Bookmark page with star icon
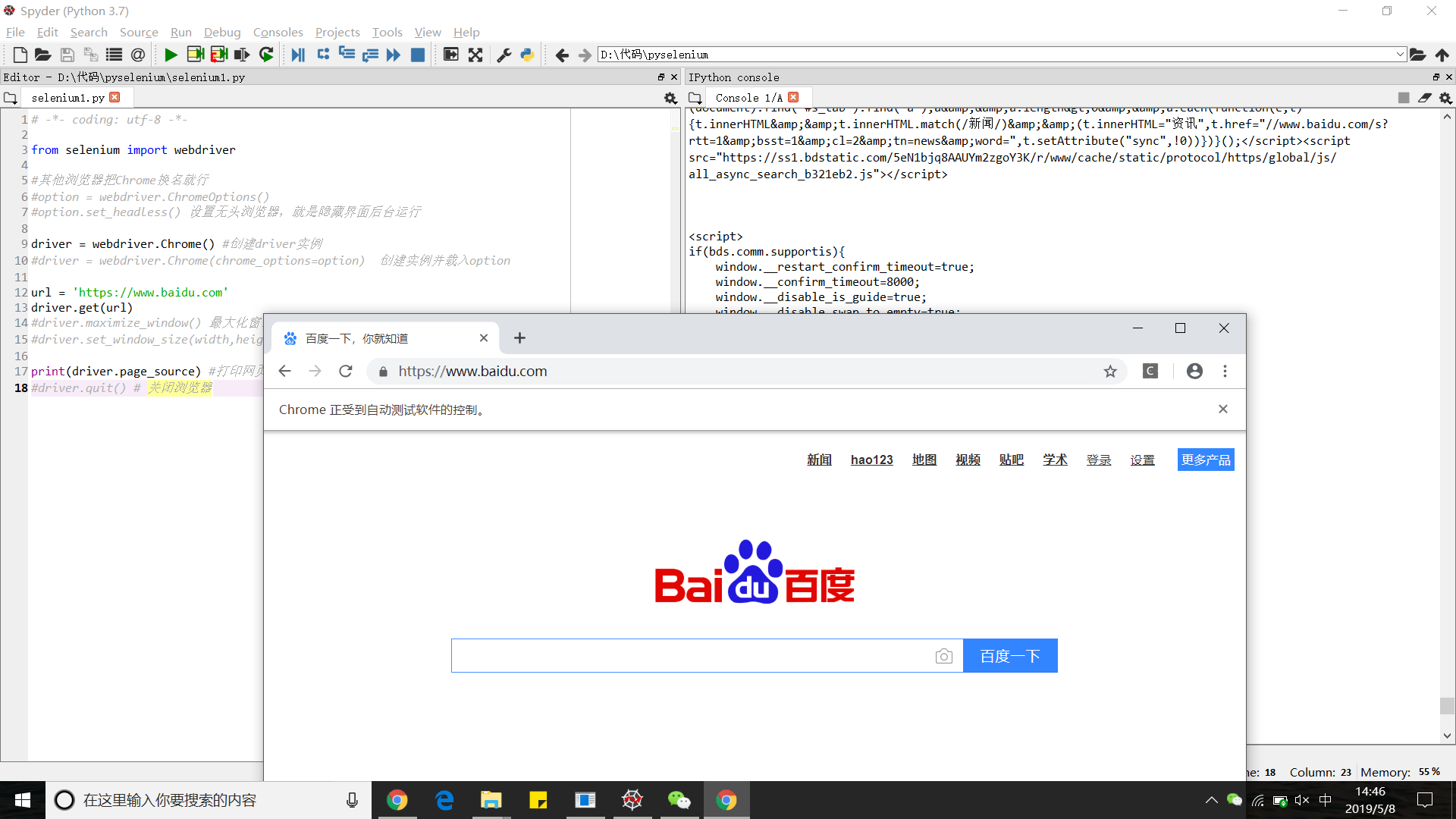The width and height of the screenshot is (1456, 819). (x=1110, y=371)
